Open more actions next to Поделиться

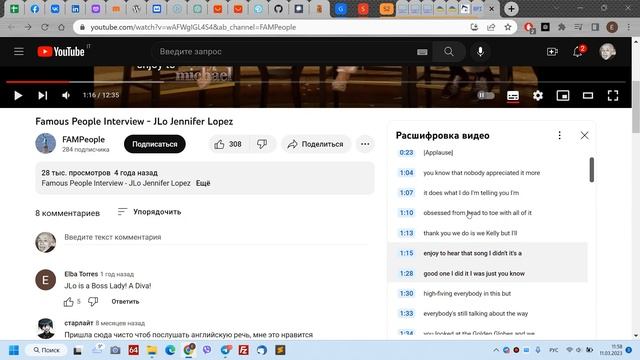click(365, 144)
